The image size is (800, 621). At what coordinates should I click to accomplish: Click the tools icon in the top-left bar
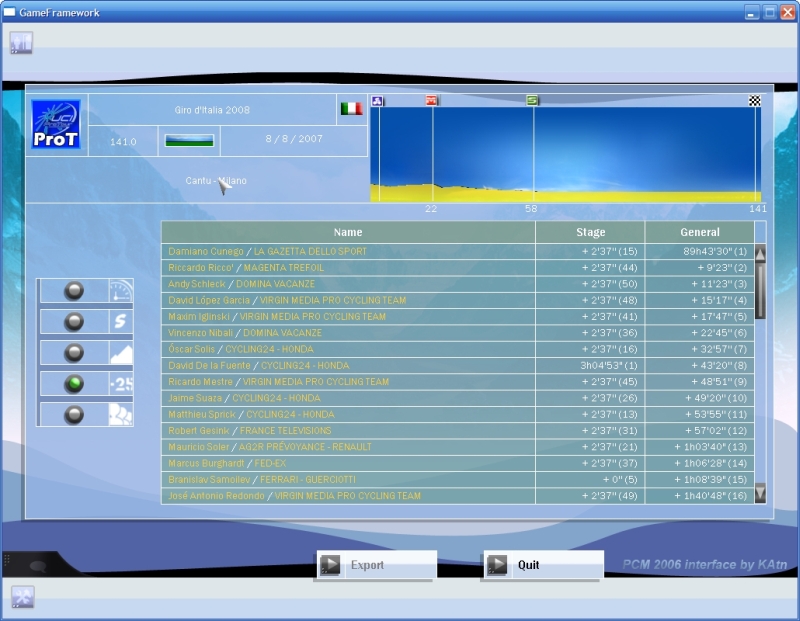(x=21, y=42)
